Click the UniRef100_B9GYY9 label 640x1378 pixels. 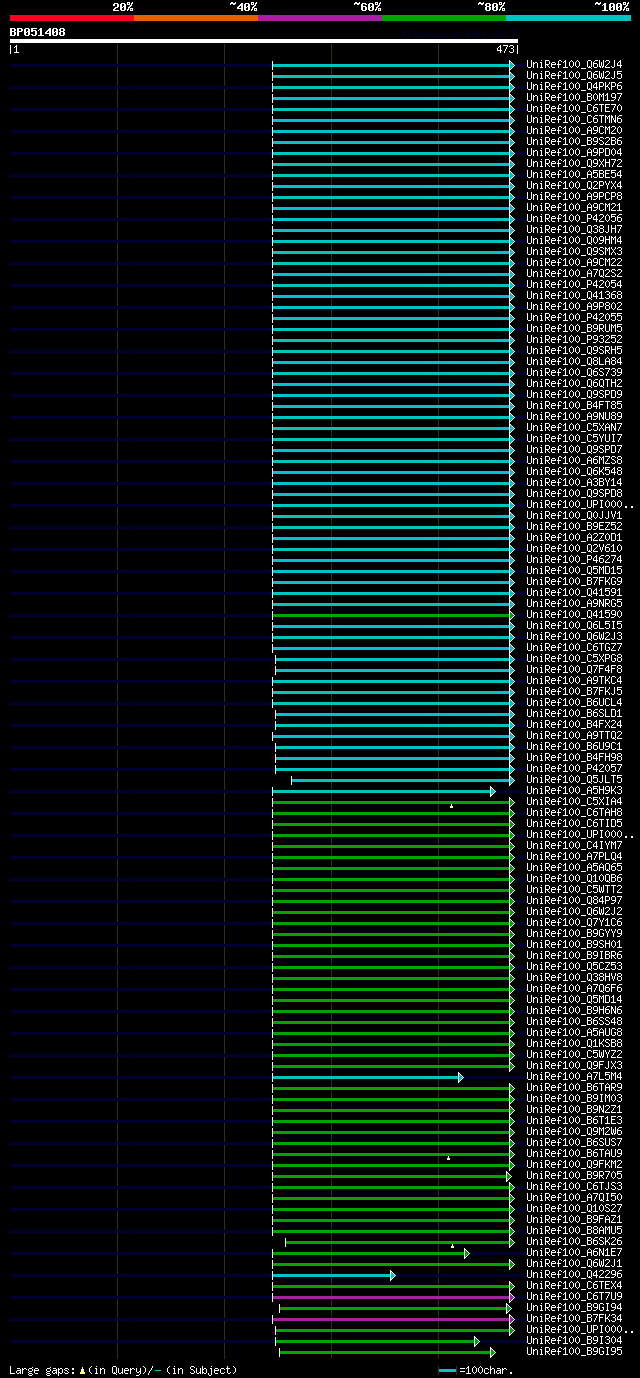[574, 933]
